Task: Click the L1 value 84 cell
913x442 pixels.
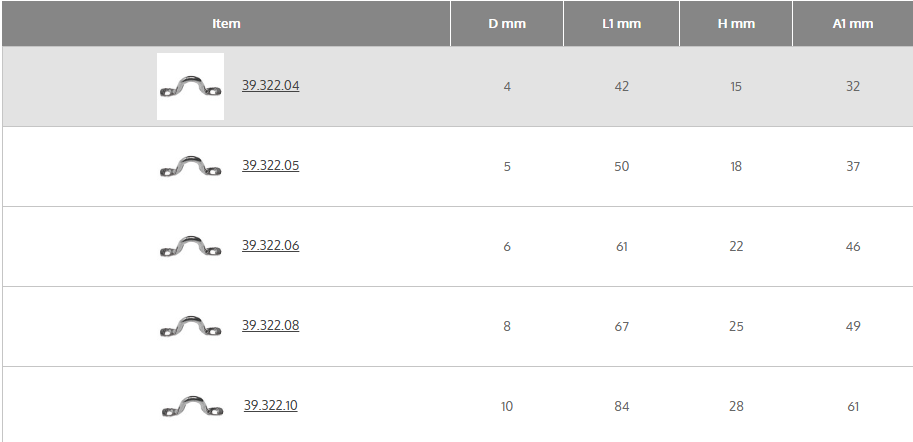Action: click(622, 407)
